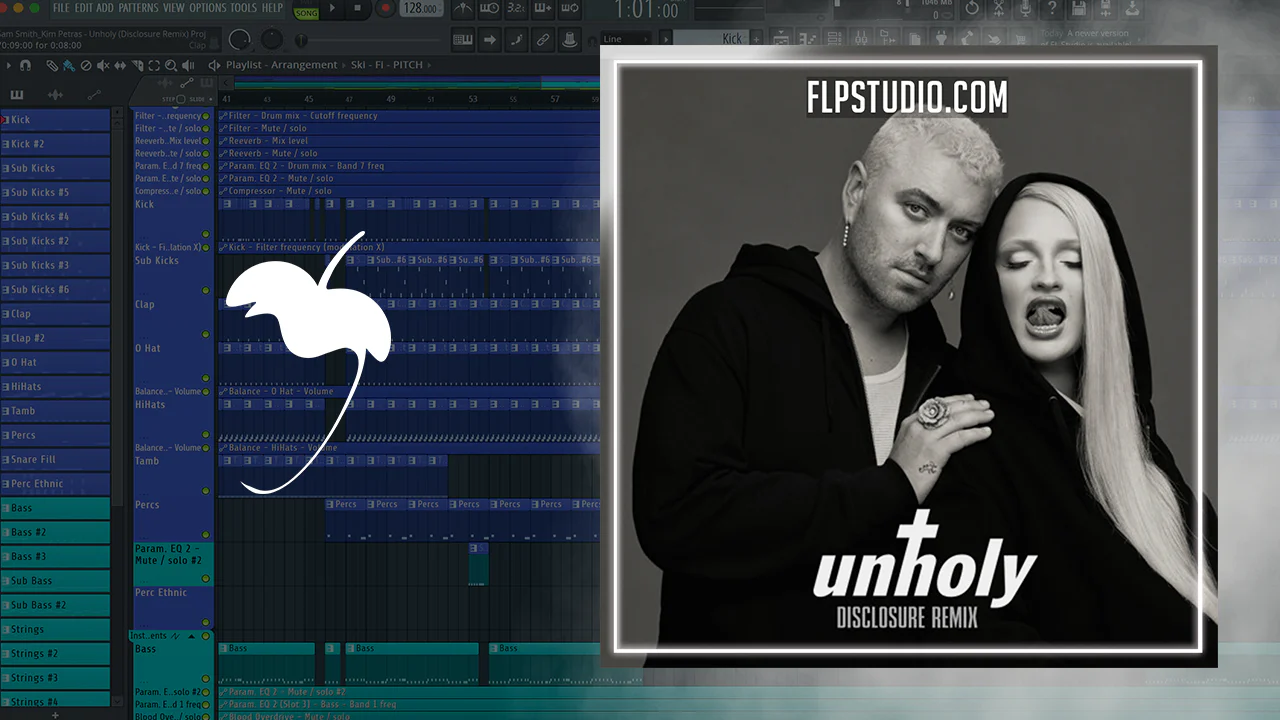
Task: Select the Sub Bass pattern
Action: click(x=55, y=580)
